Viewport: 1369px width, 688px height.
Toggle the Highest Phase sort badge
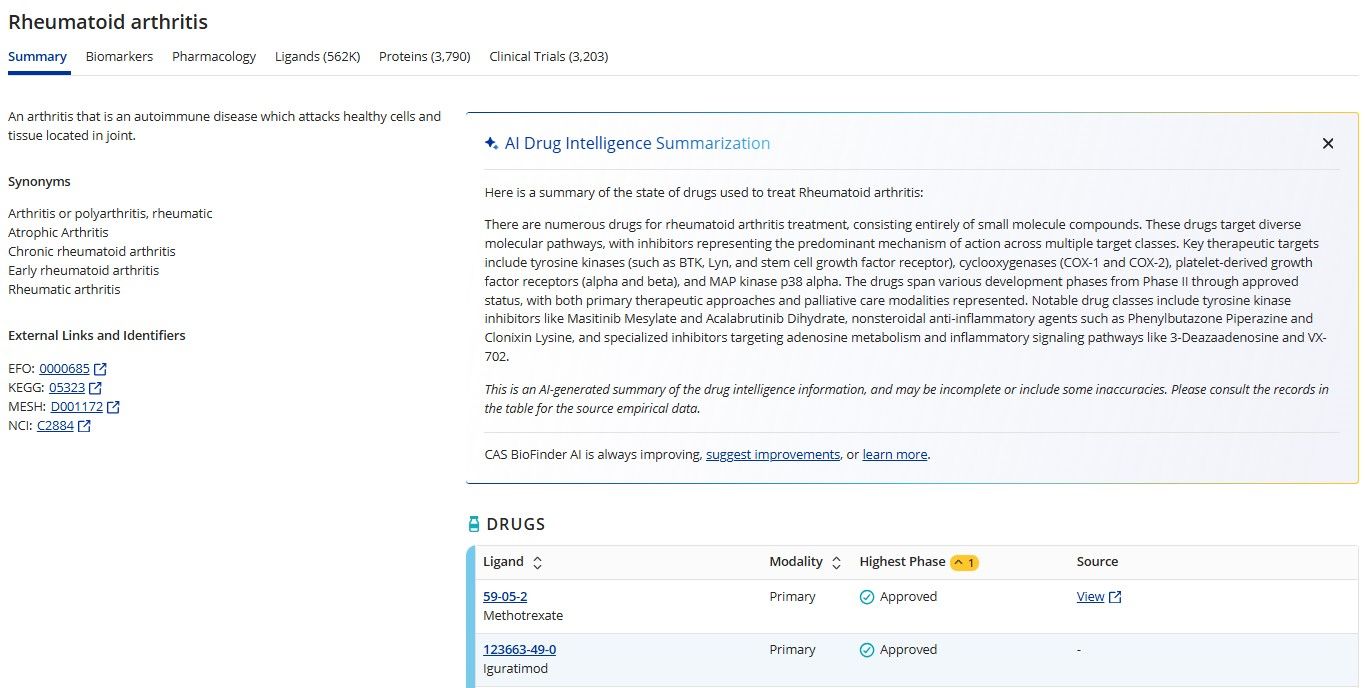tap(964, 563)
